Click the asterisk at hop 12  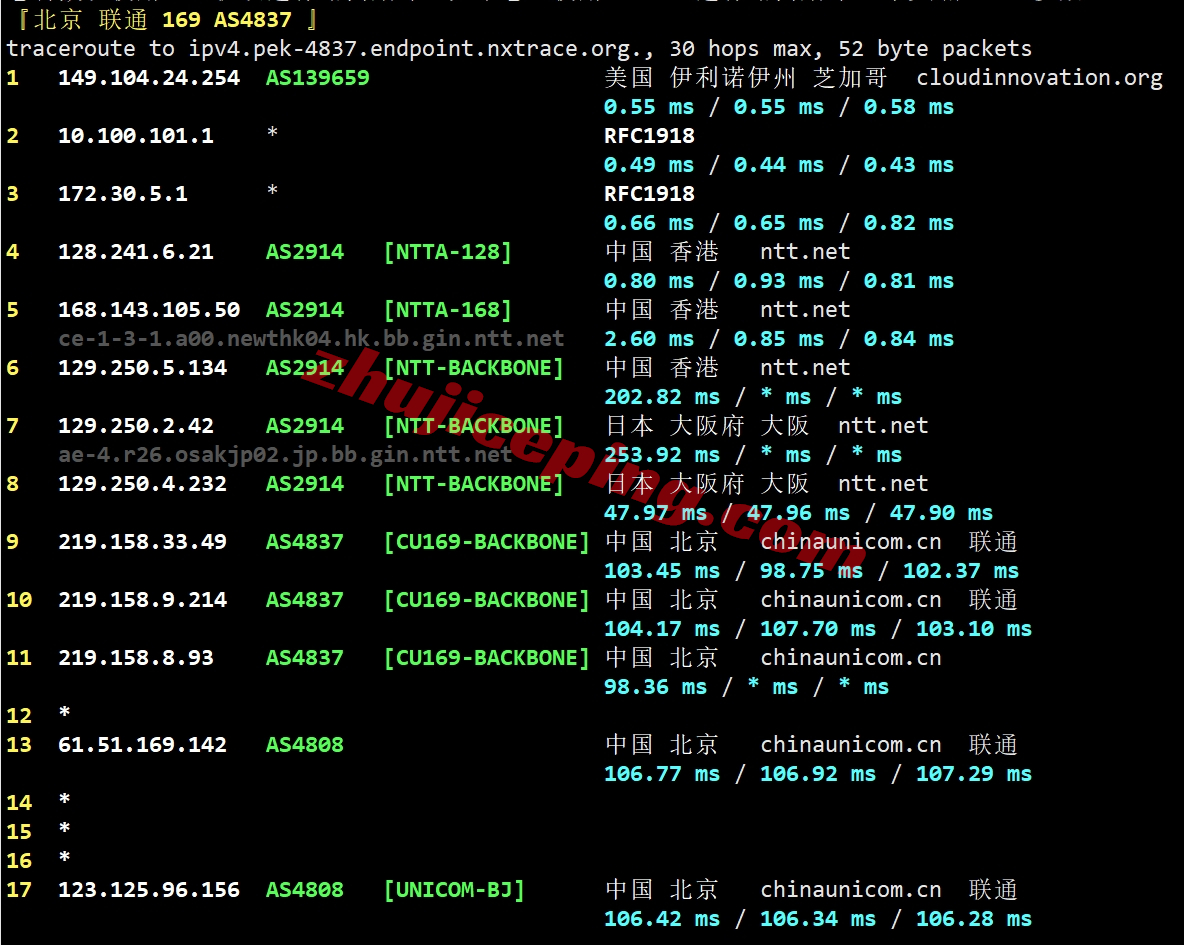[65, 712]
